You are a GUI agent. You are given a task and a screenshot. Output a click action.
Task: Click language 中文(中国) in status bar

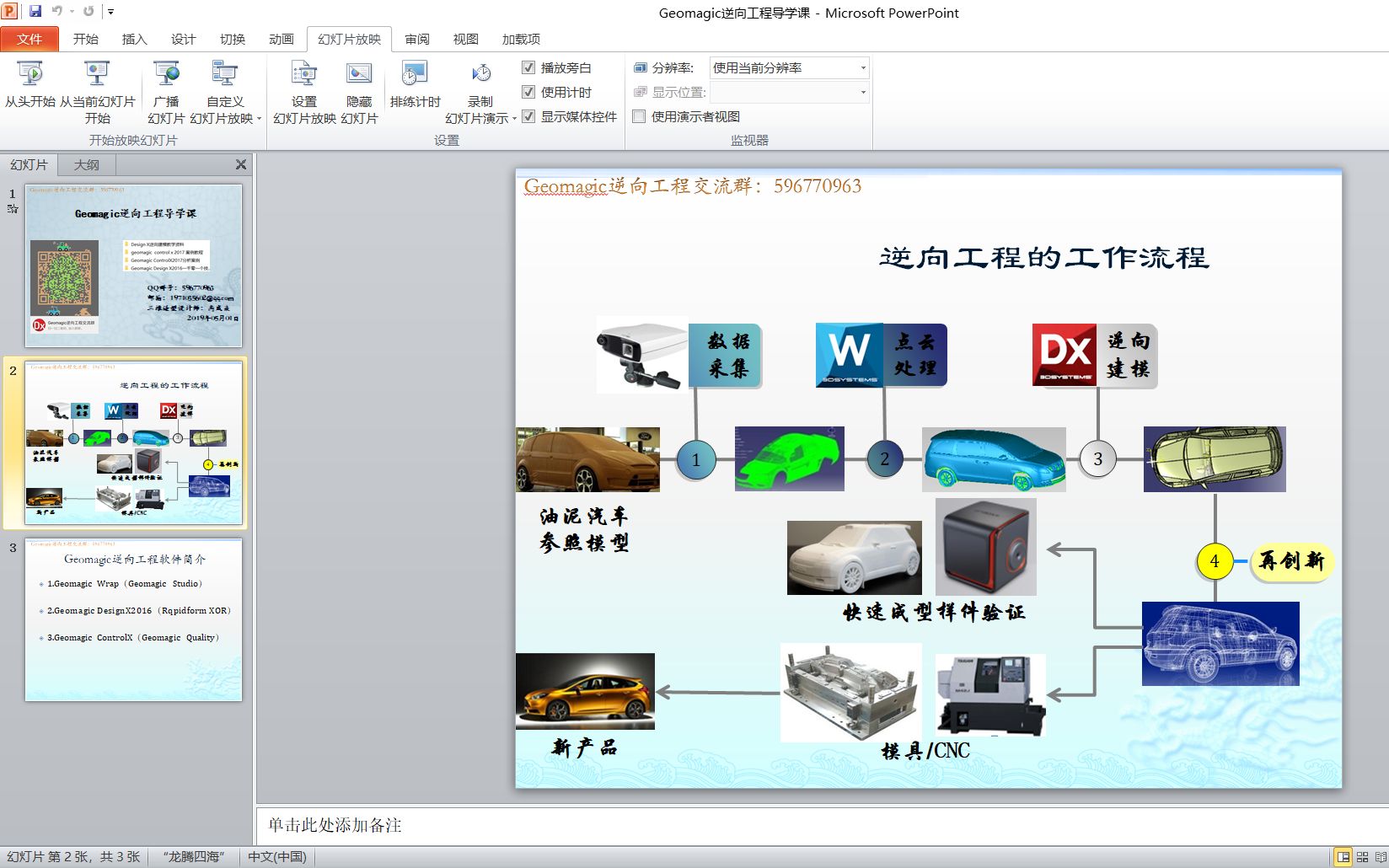(x=277, y=856)
